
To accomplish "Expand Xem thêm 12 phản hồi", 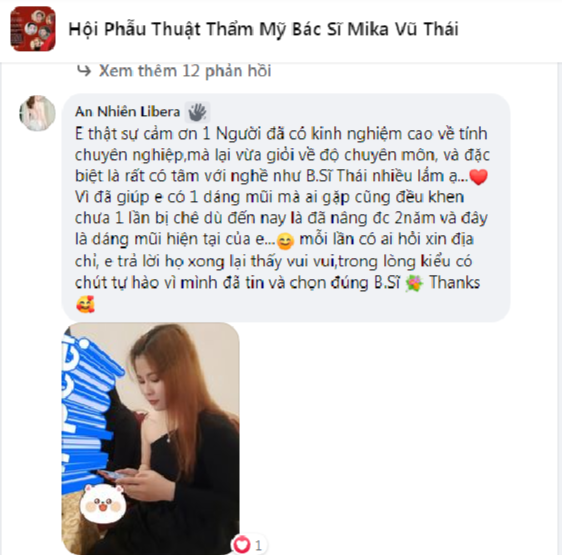I will [185, 71].
